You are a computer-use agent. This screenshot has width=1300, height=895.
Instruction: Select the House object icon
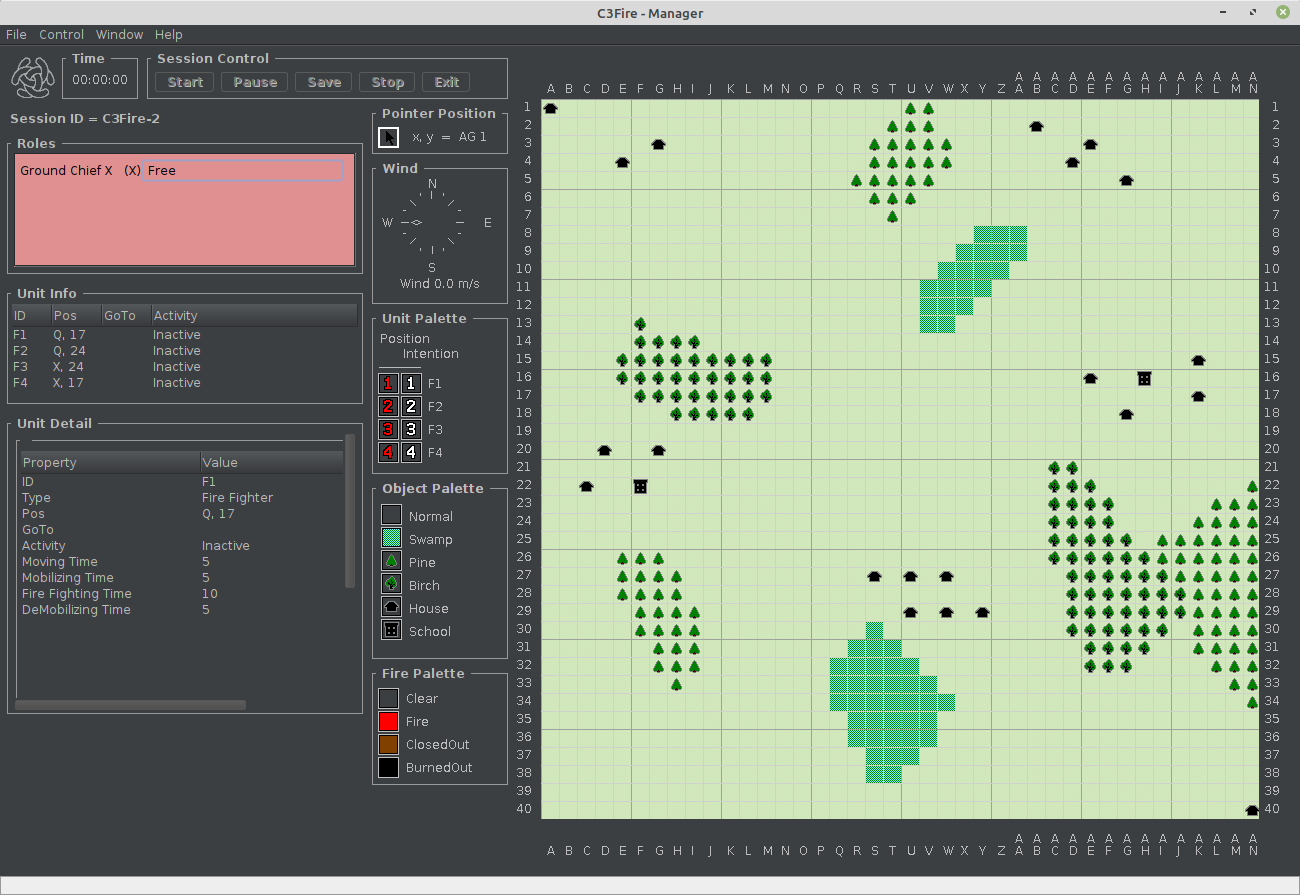[x=391, y=608]
